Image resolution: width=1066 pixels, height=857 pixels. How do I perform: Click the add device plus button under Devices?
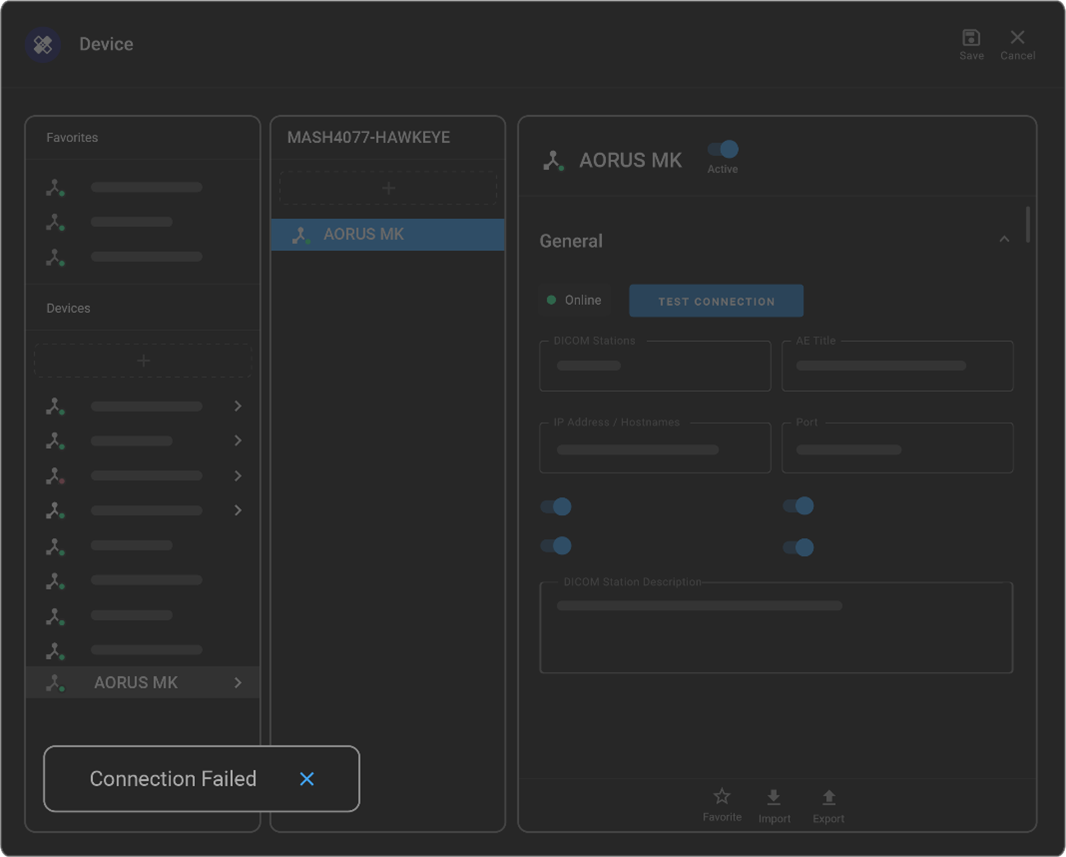point(143,360)
